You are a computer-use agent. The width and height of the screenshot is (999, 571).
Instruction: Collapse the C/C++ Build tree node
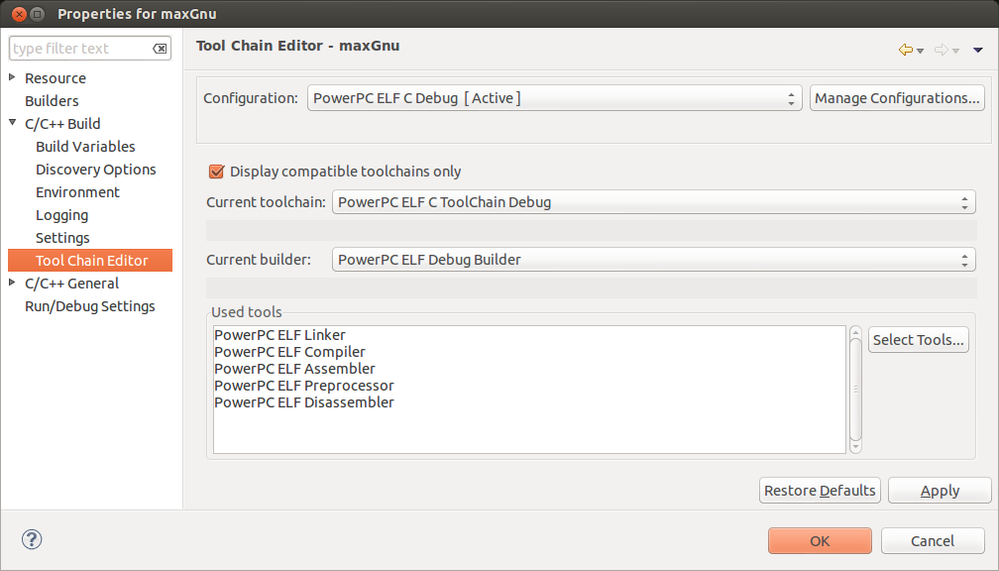[x=12, y=124]
